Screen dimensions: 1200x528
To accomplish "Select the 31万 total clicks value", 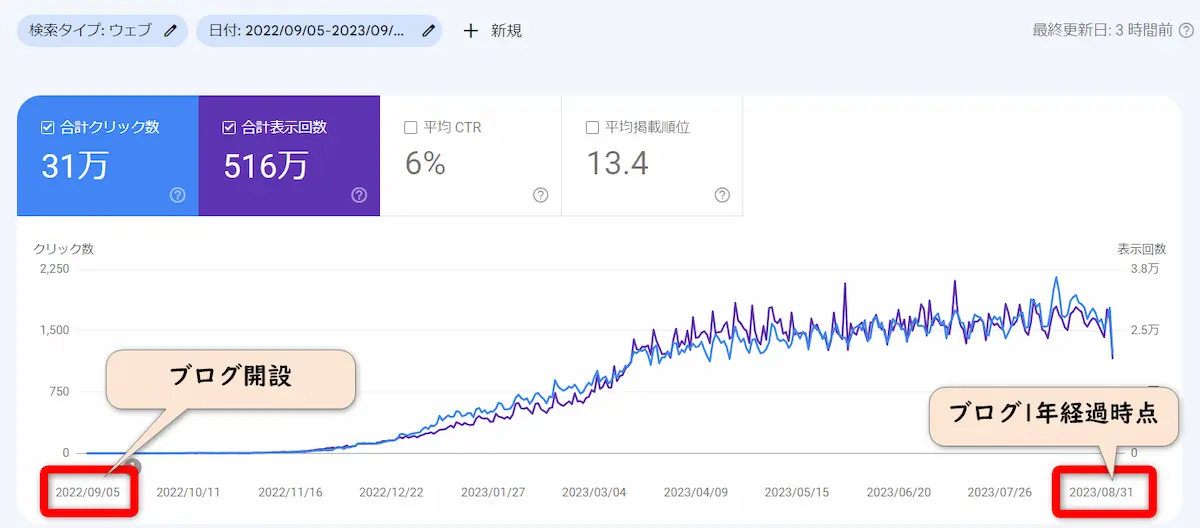I will pos(74,165).
